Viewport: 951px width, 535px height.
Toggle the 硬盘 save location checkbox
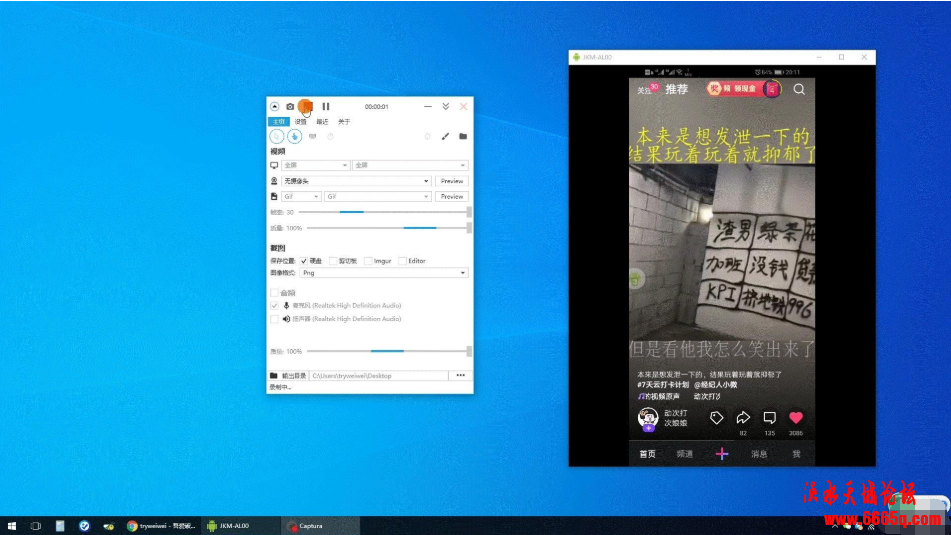coord(304,261)
